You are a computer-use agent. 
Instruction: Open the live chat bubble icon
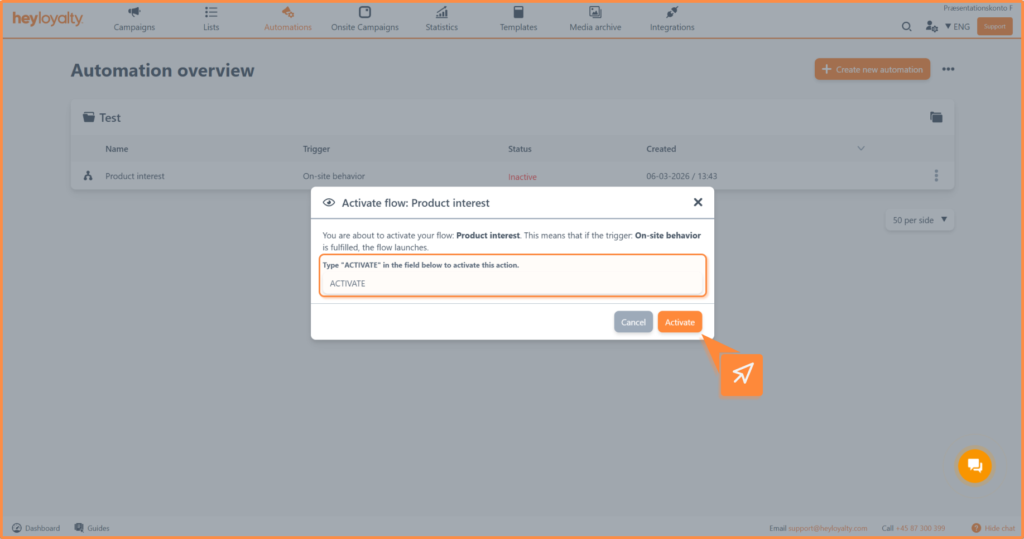tap(974, 465)
